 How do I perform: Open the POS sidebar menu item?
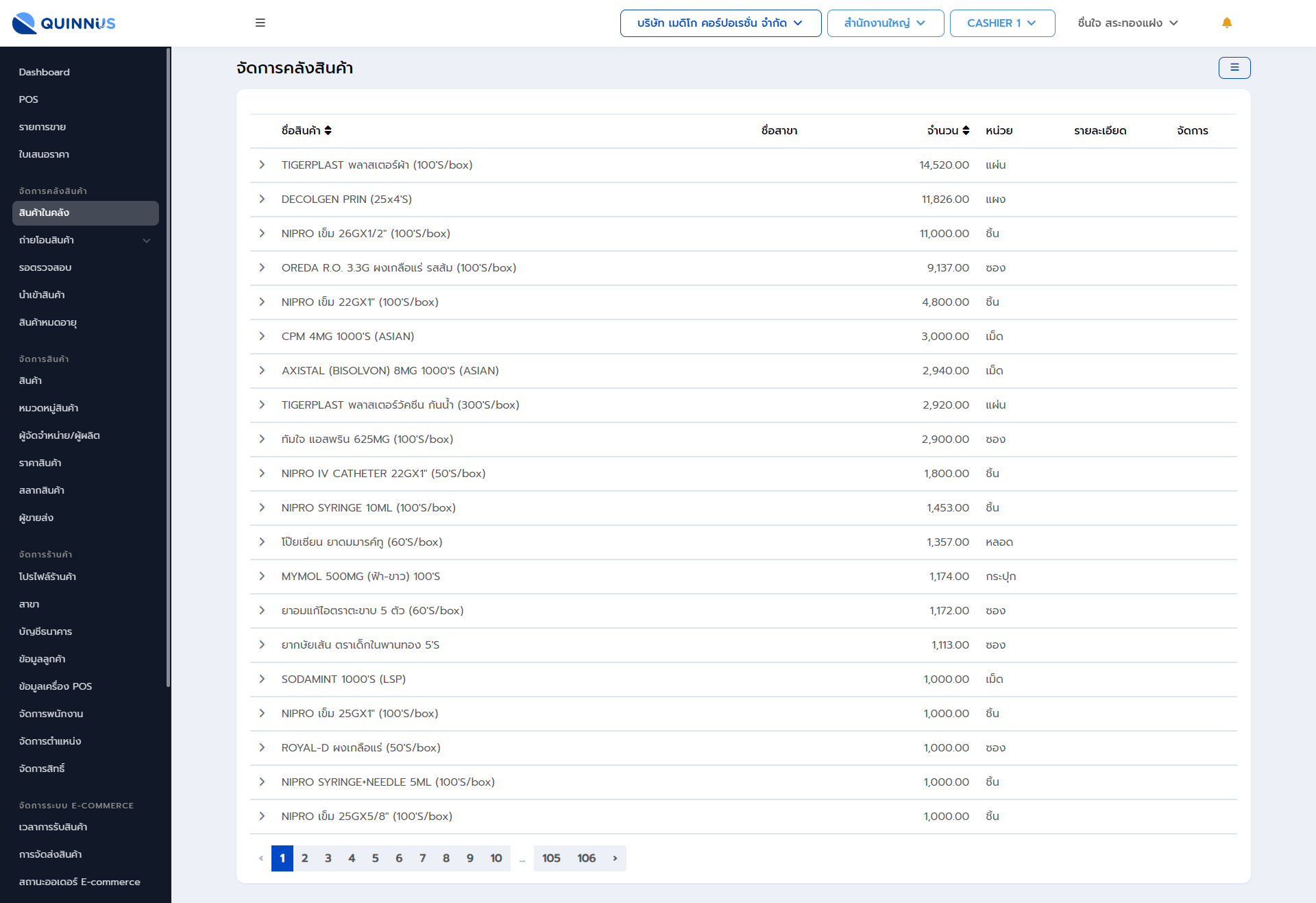point(29,99)
